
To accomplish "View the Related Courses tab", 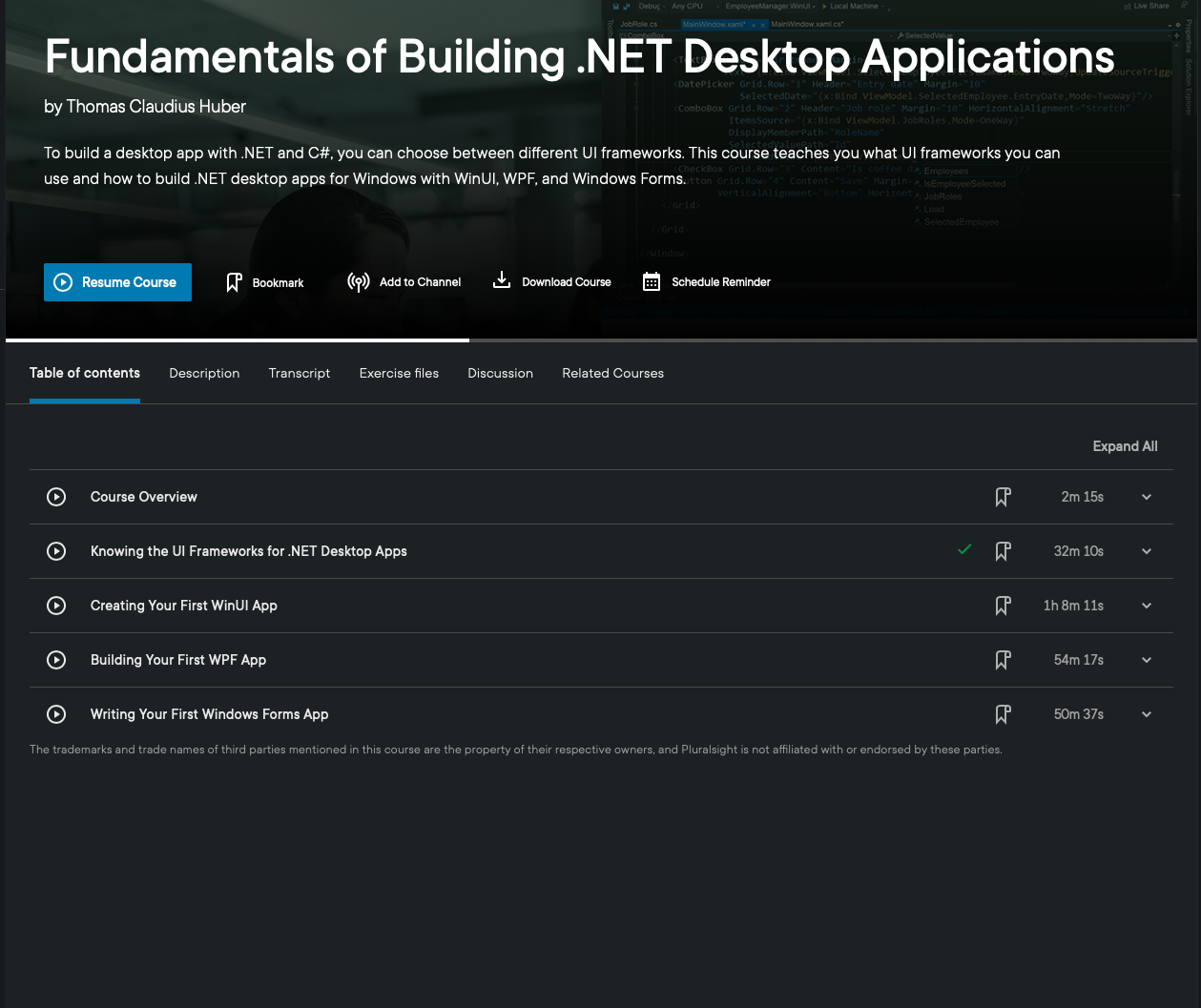I will pos(612,373).
